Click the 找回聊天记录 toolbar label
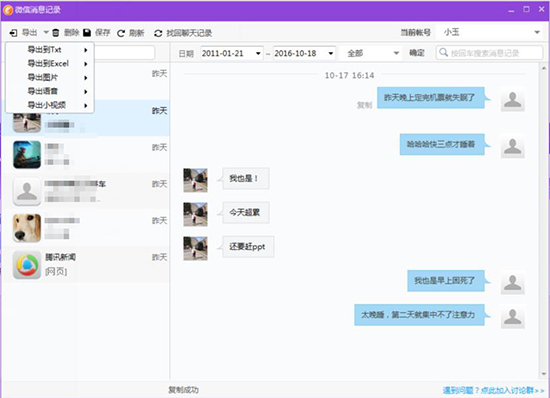Viewport: 550px width, 398px height. (189, 33)
